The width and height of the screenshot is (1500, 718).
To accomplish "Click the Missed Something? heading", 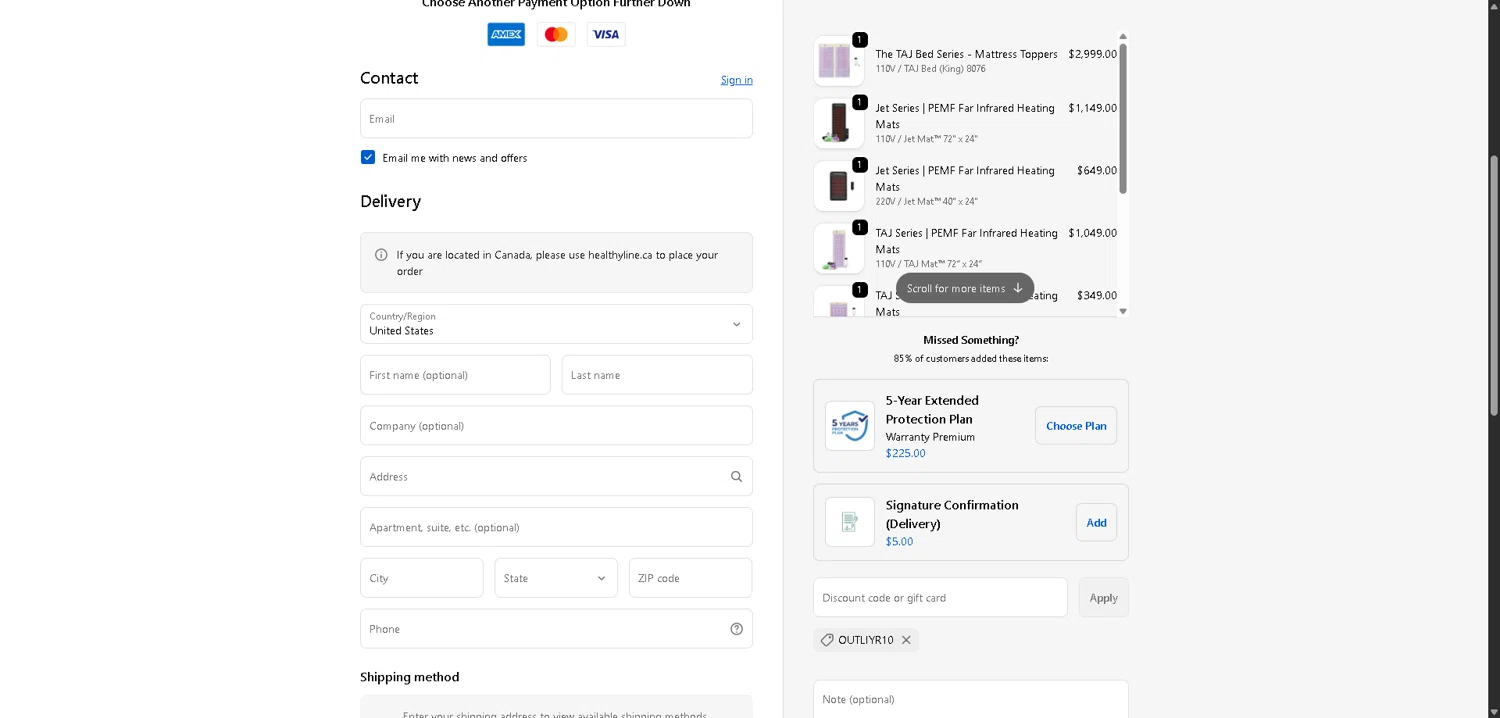I will pyautogui.click(x=971, y=341).
